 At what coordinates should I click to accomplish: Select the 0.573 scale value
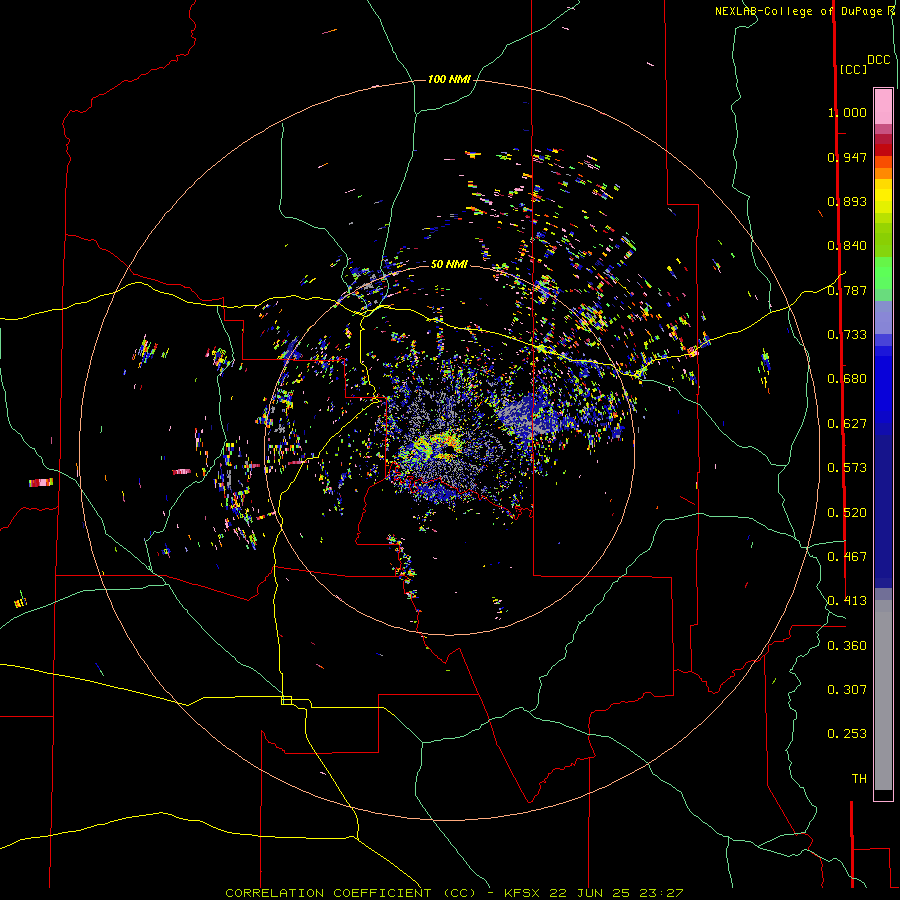tap(847, 468)
